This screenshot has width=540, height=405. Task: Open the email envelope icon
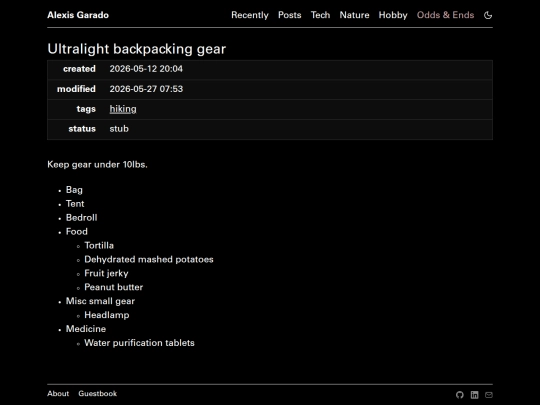click(489, 395)
